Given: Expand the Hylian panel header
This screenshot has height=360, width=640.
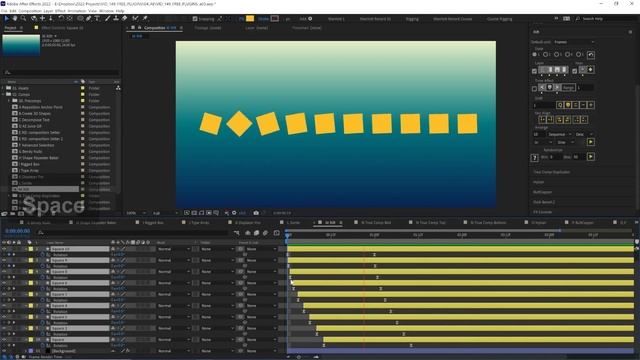Looking at the screenshot, I should point(538,182).
